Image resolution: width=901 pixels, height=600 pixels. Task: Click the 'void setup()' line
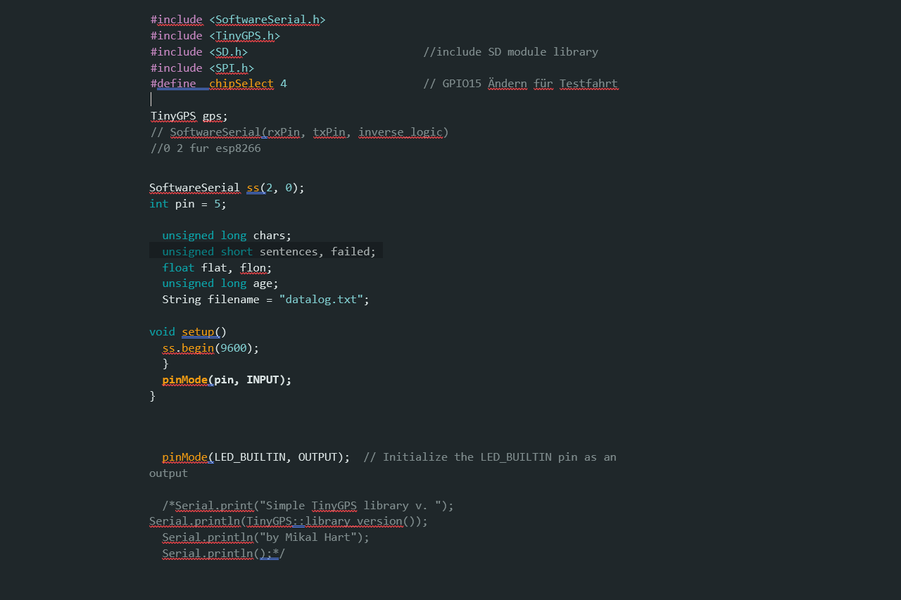click(188, 332)
